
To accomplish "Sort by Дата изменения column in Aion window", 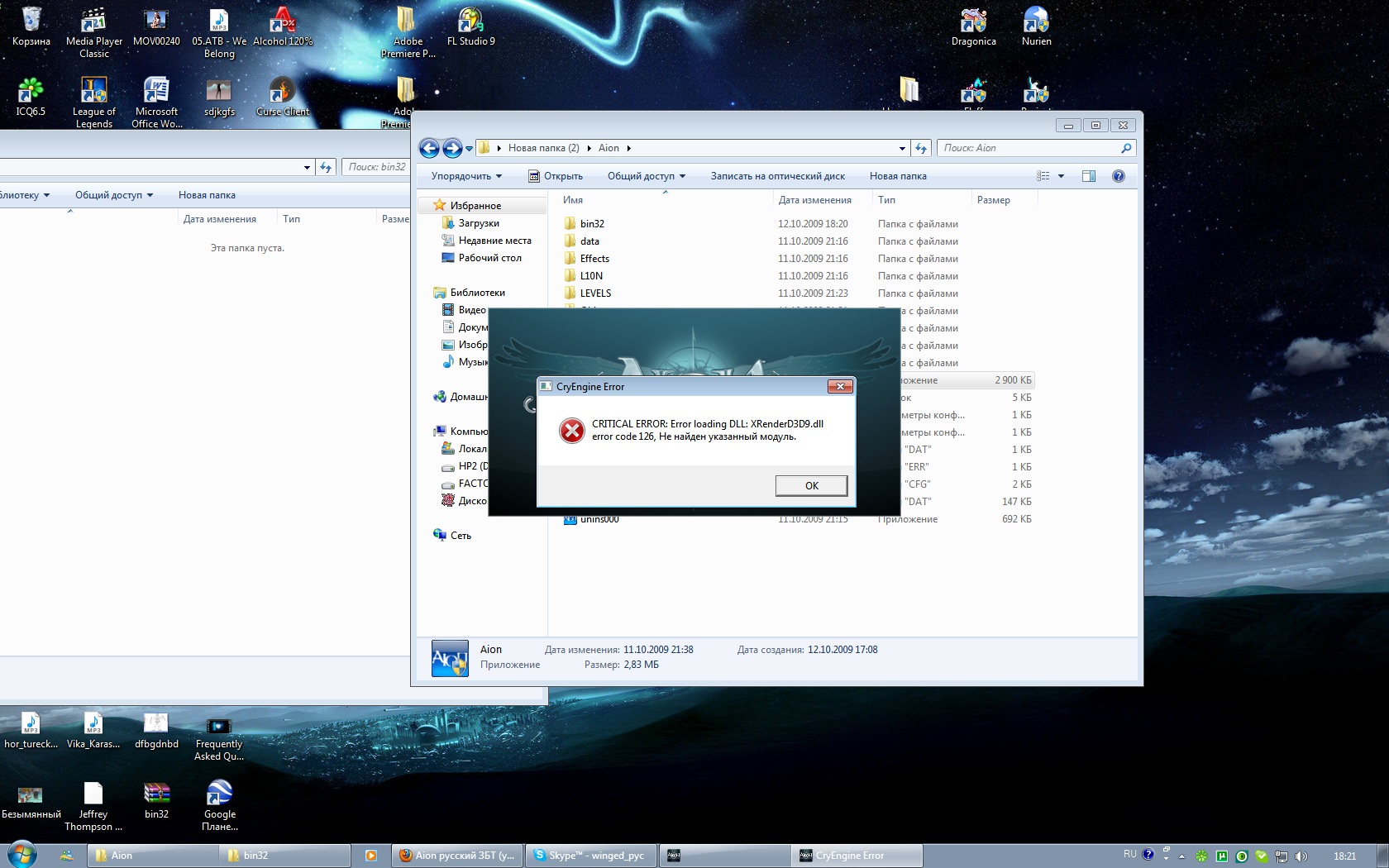I will (x=814, y=200).
